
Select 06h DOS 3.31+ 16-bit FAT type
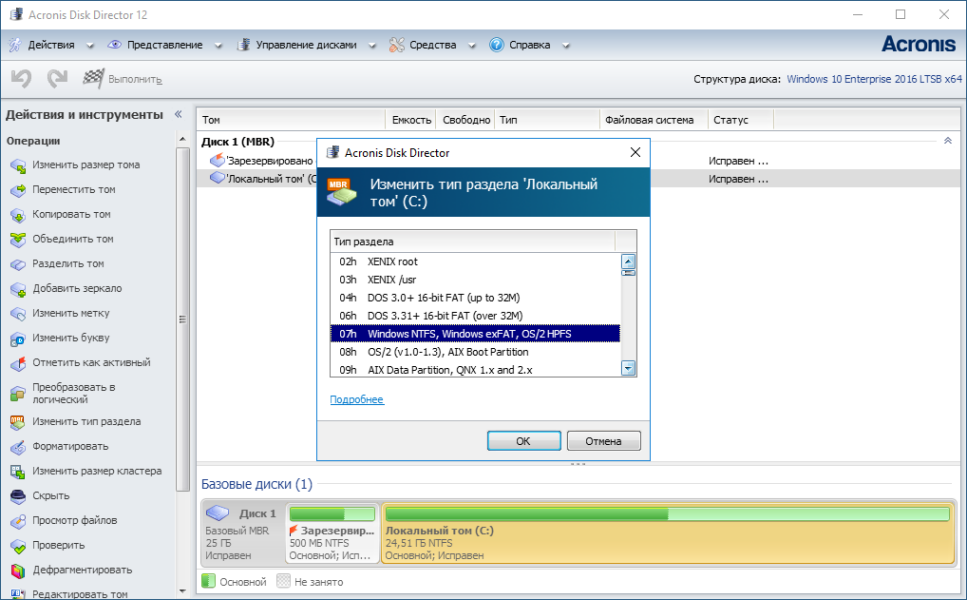click(x=475, y=316)
